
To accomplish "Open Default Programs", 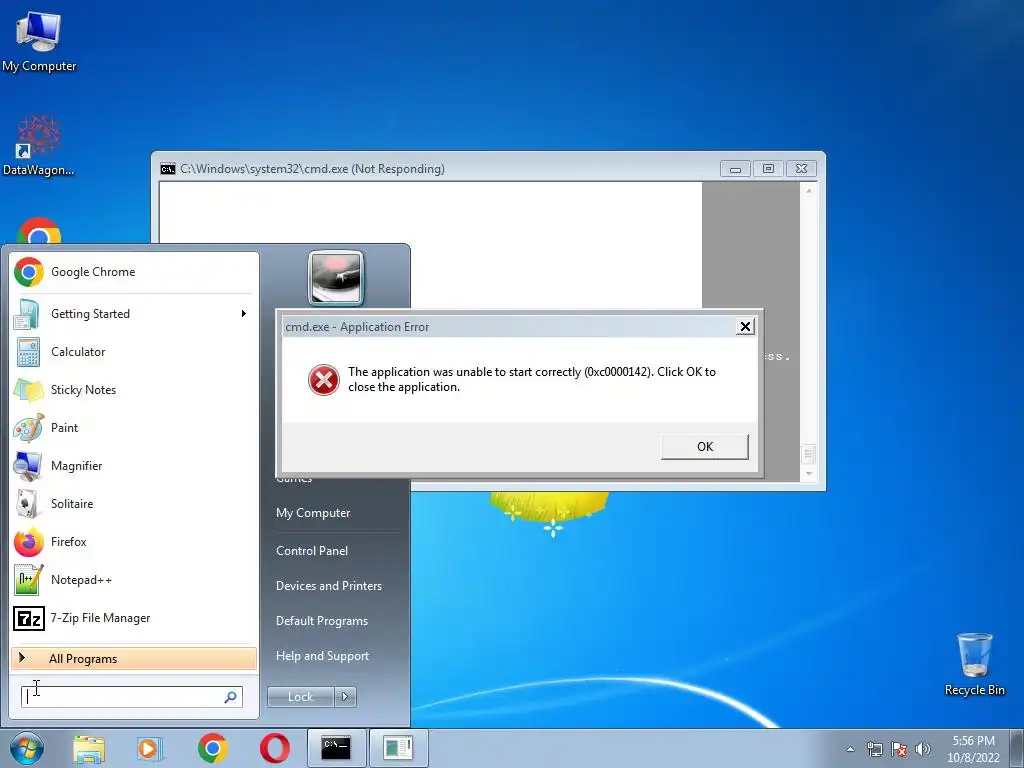I will (322, 621).
